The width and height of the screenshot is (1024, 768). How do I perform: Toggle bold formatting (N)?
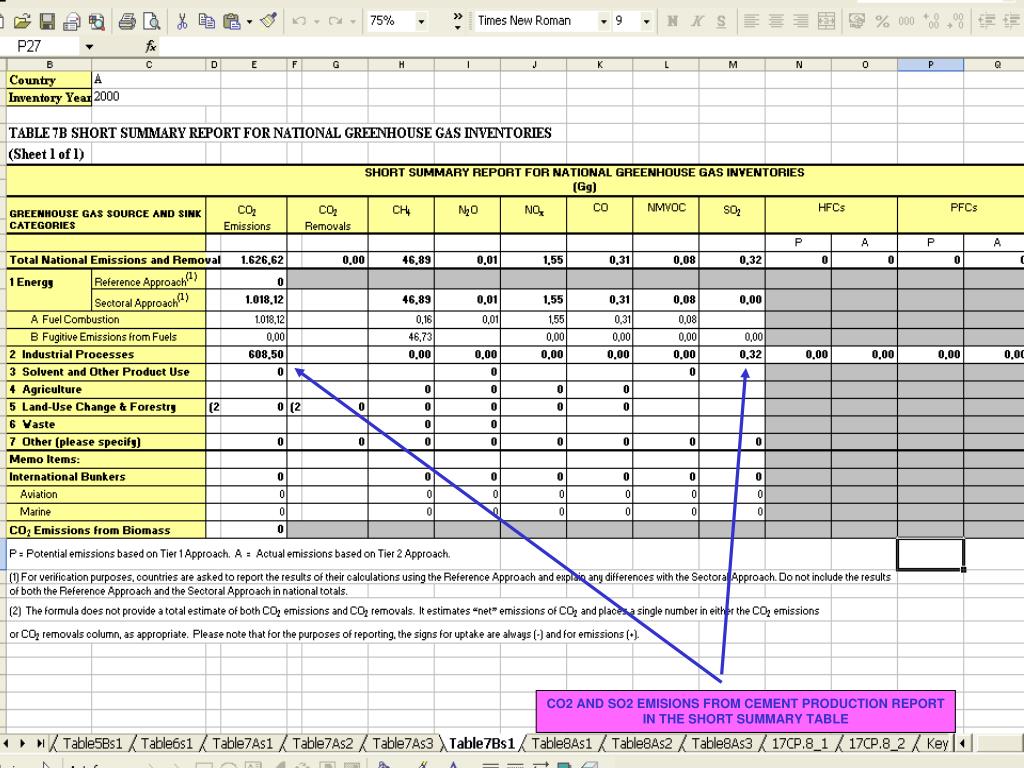672,22
